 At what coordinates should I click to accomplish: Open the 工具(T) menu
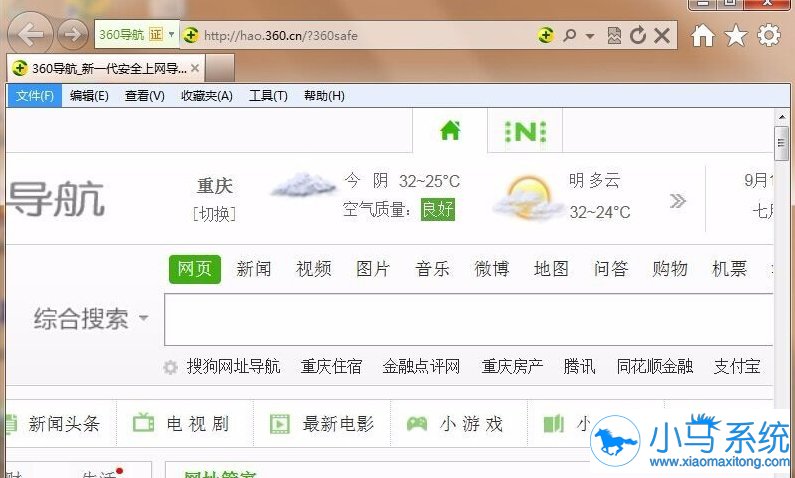point(268,96)
